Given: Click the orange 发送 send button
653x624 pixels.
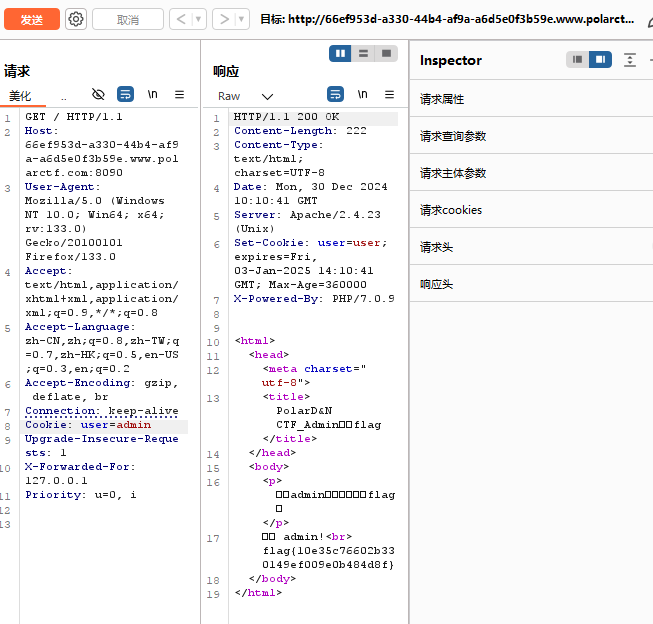Looking at the screenshot, I should pyautogui.click(x=32, y=19).
